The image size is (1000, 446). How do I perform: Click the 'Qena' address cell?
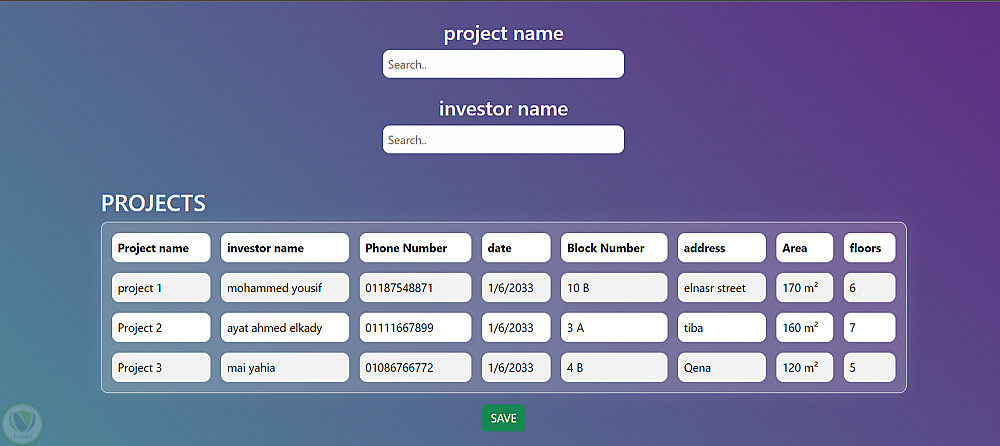722,368
